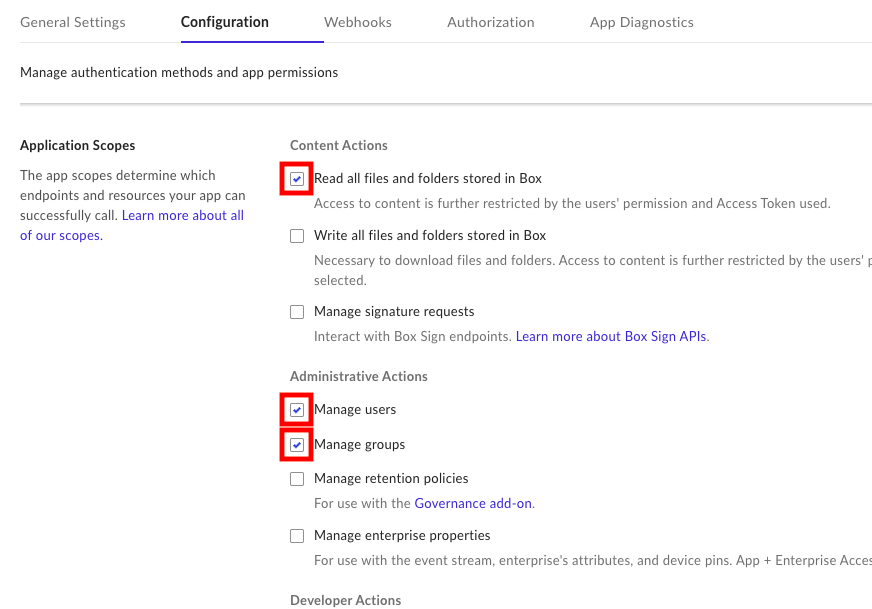Open the Configuration tab
The image size is (872, 609).
coord(224,21)
